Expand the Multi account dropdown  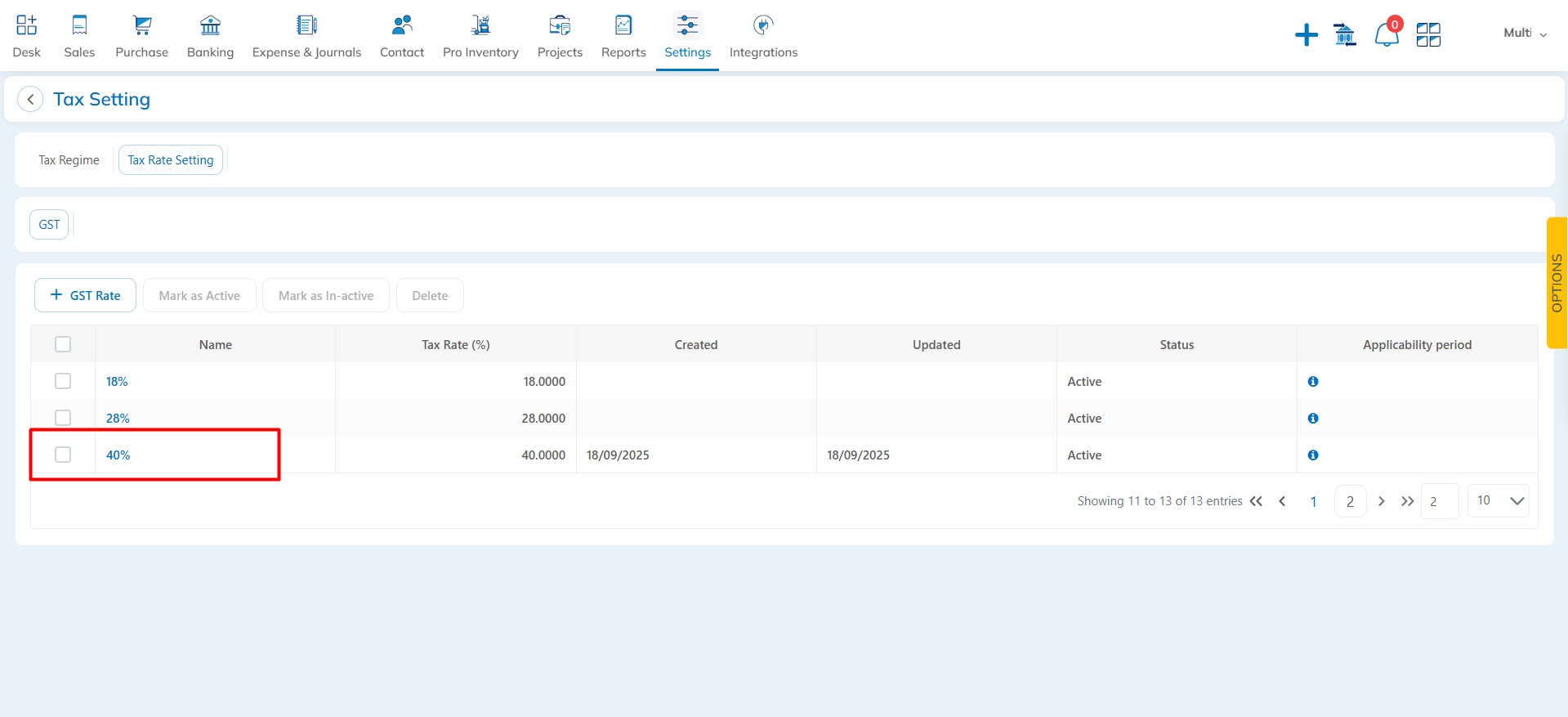pyautogui.click(x=1525, y=34)
